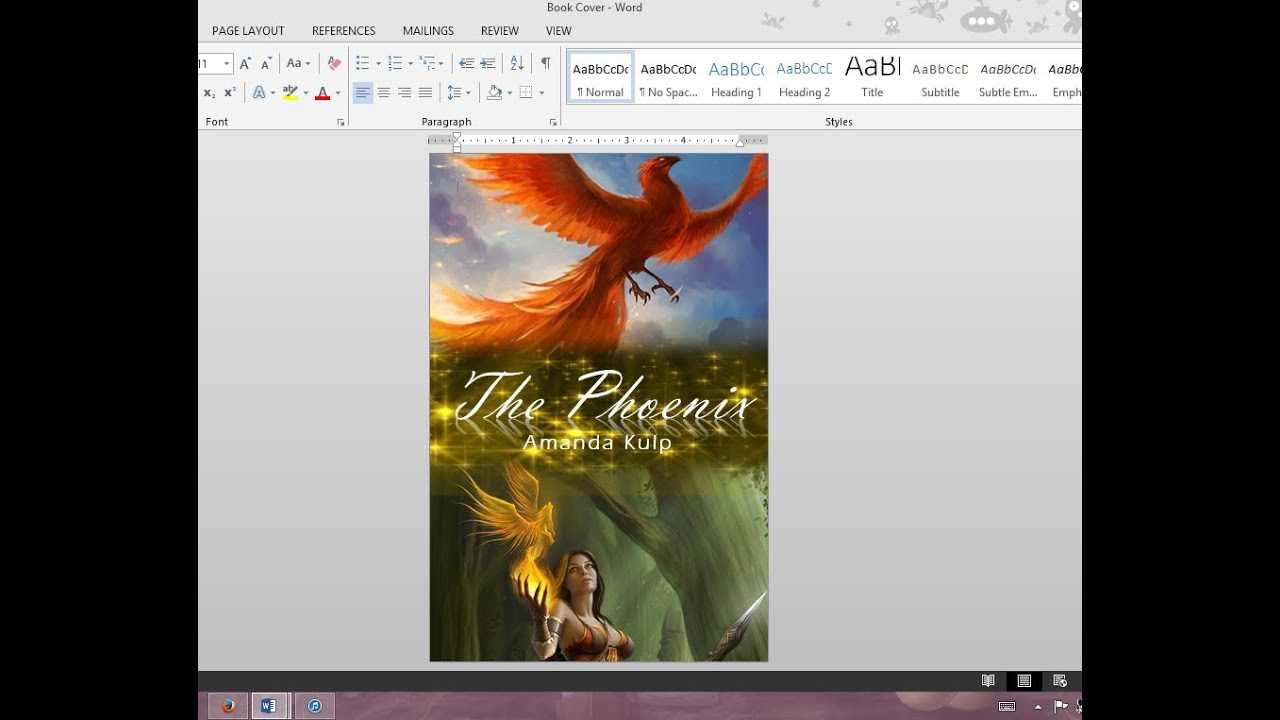Apply the Heading 1 style
This screenshot has height=720, width=1280.
[736, 77]
